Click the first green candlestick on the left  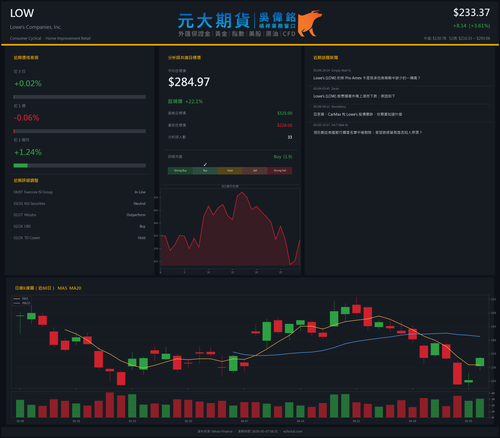[20, 315]
